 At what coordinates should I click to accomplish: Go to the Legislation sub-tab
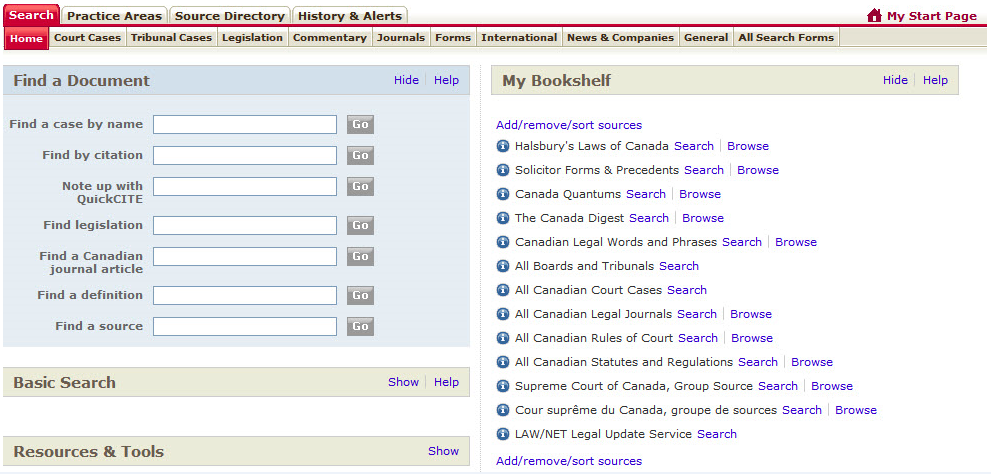coord(253,38)
